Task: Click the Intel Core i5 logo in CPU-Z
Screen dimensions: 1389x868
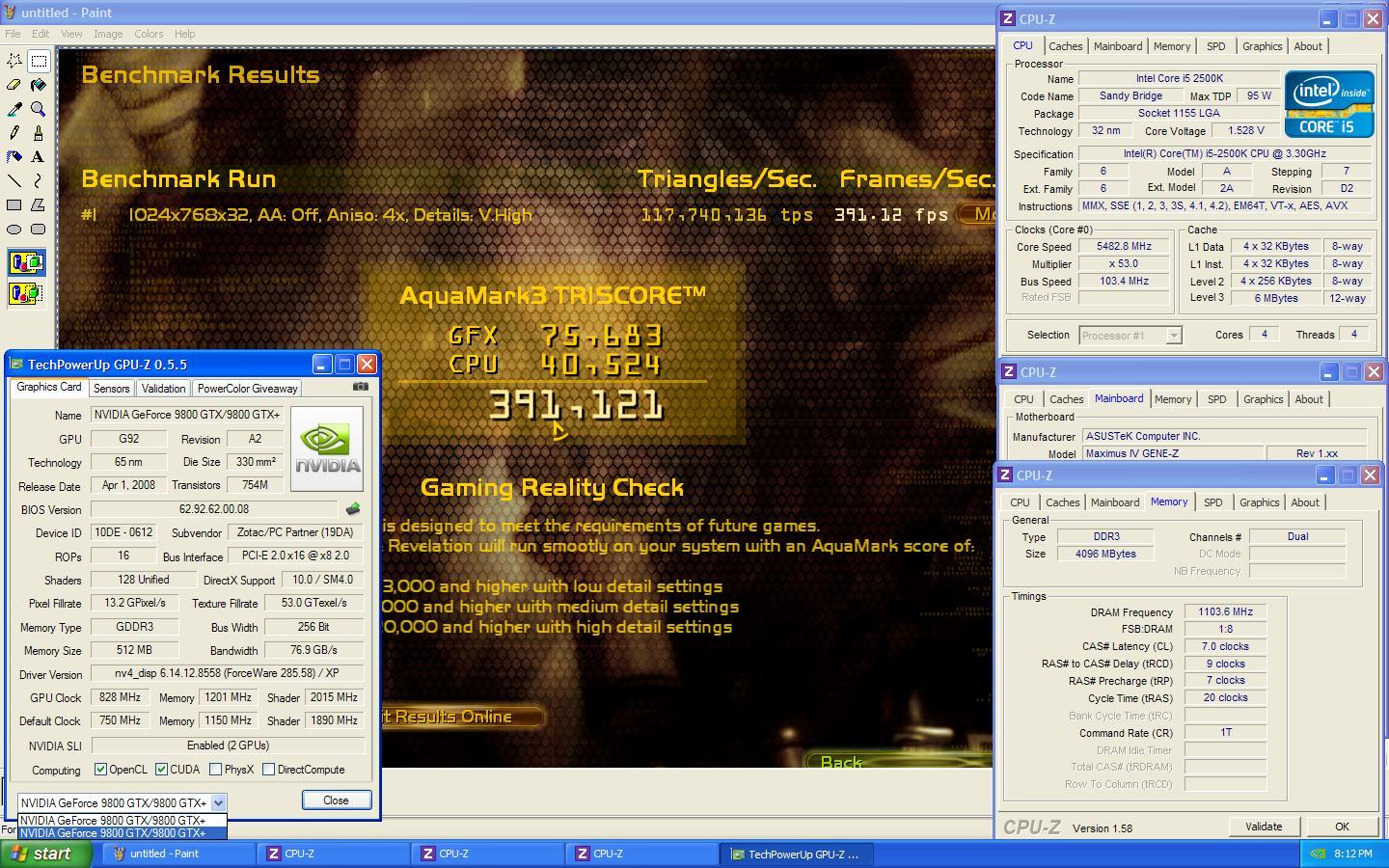Action: click(1329, 104)
